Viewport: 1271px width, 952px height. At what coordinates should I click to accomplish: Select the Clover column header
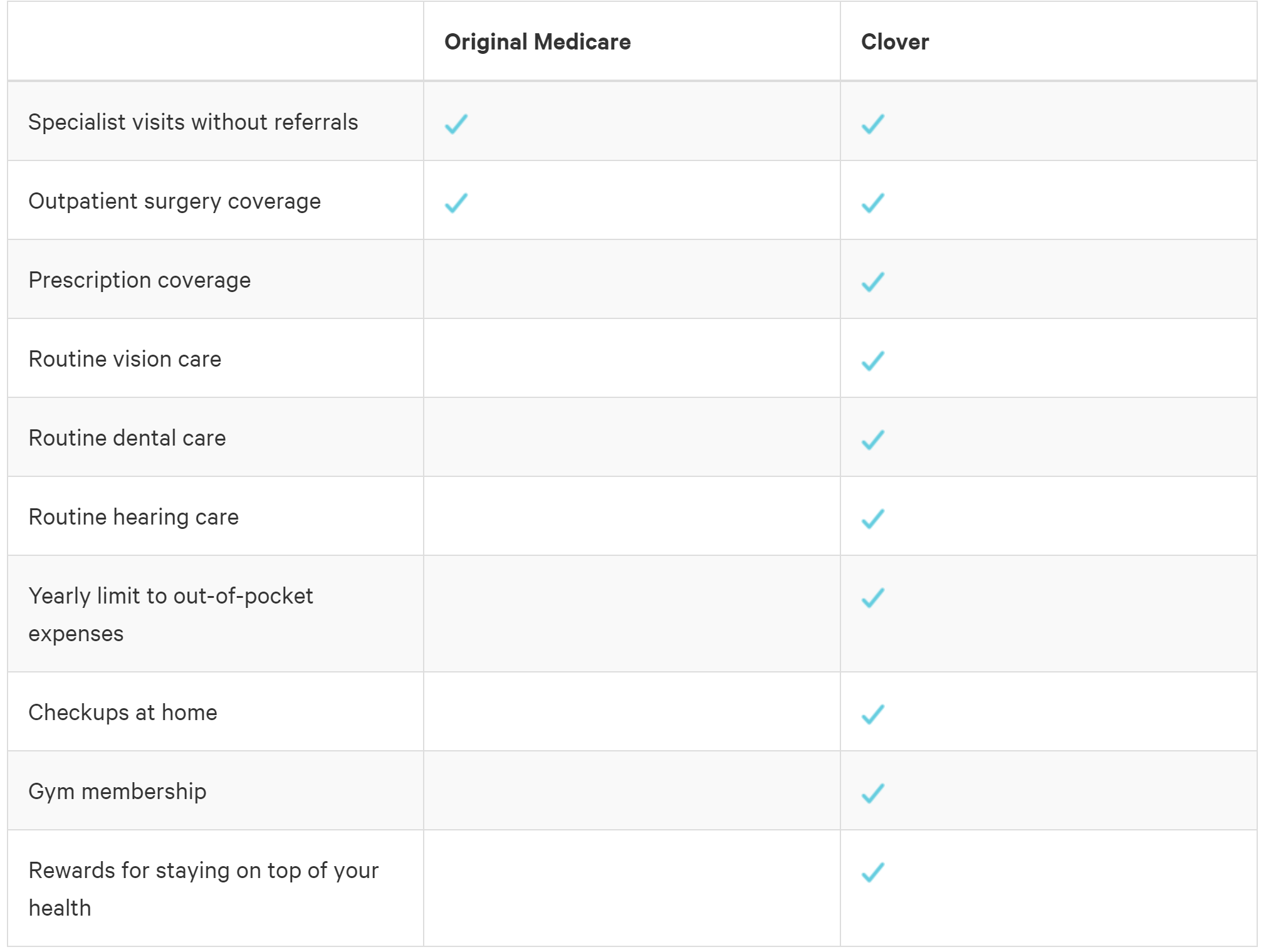(x=895, y=42)
